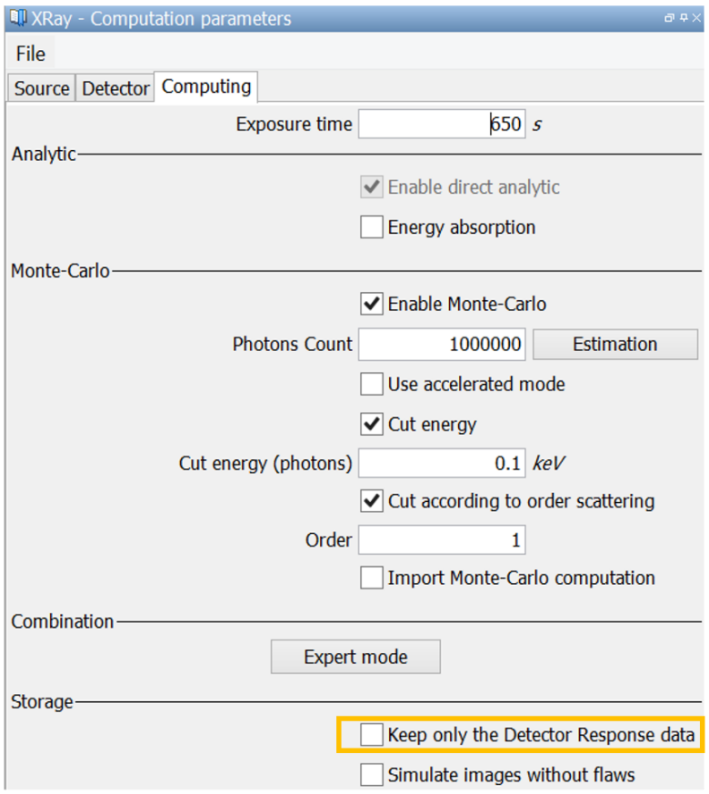The height and width of the screenshot is (794, 709).
Task: Click the Exposure time input field
Action: [x=441, y=125]
